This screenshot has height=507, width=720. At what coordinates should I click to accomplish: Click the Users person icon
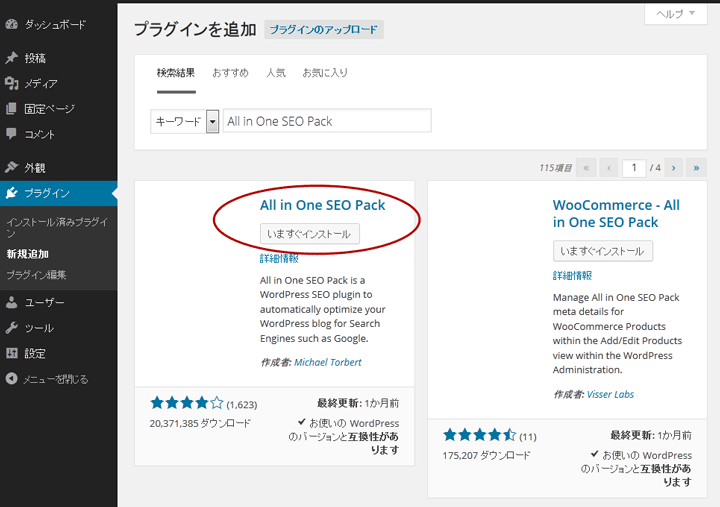(11, 302)
